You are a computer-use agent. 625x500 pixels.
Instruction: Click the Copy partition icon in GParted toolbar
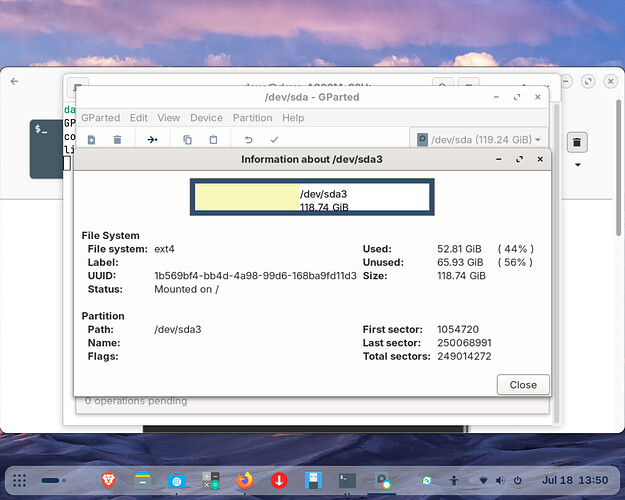click(187, 140)
